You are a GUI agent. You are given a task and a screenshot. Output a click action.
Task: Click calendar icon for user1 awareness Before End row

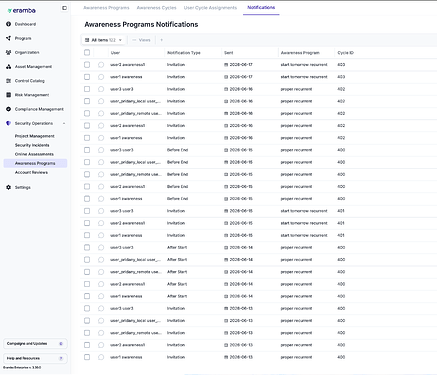point(226,199)
